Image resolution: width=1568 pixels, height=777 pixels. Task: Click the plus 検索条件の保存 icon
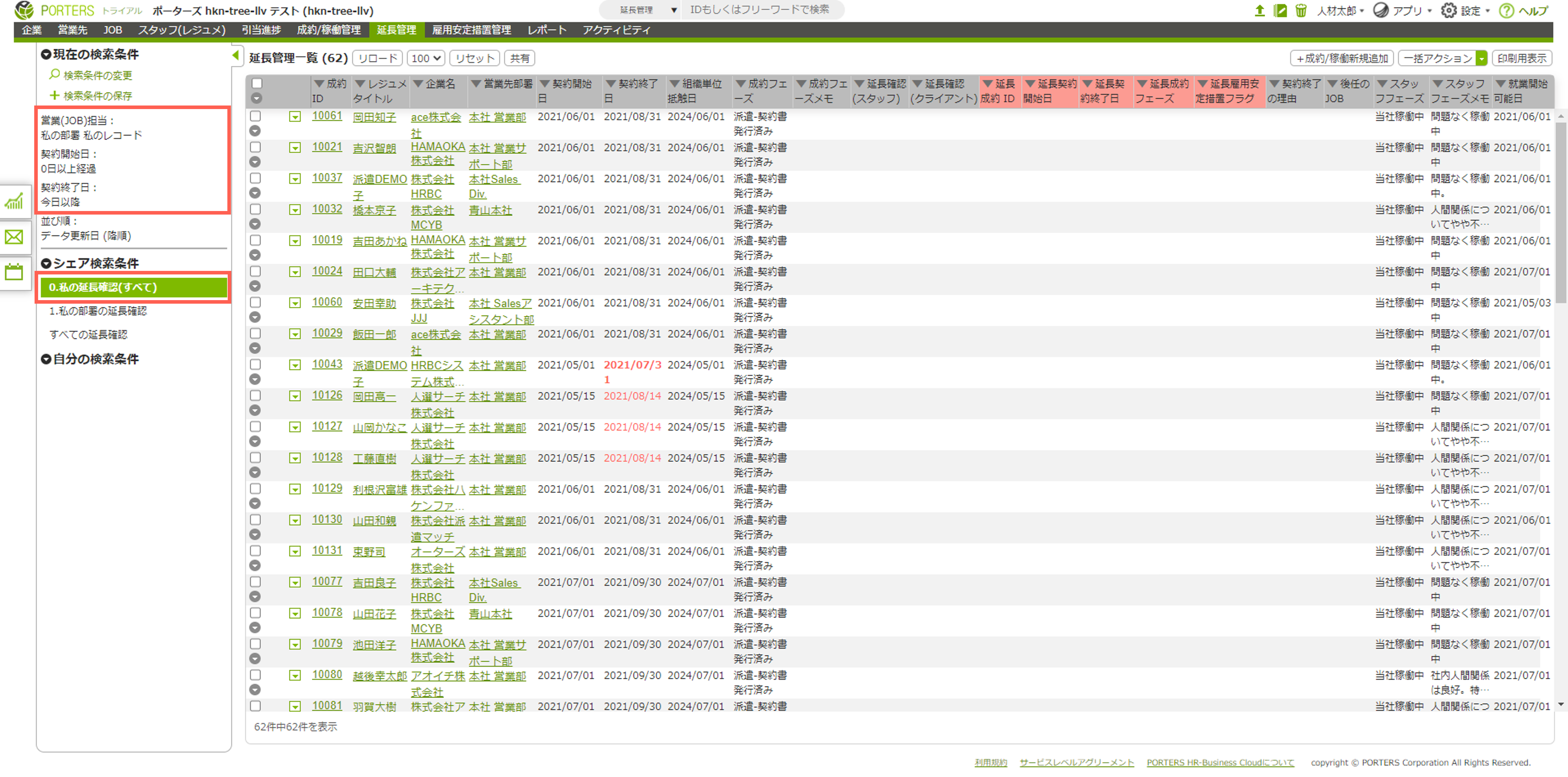coord(54,95)
